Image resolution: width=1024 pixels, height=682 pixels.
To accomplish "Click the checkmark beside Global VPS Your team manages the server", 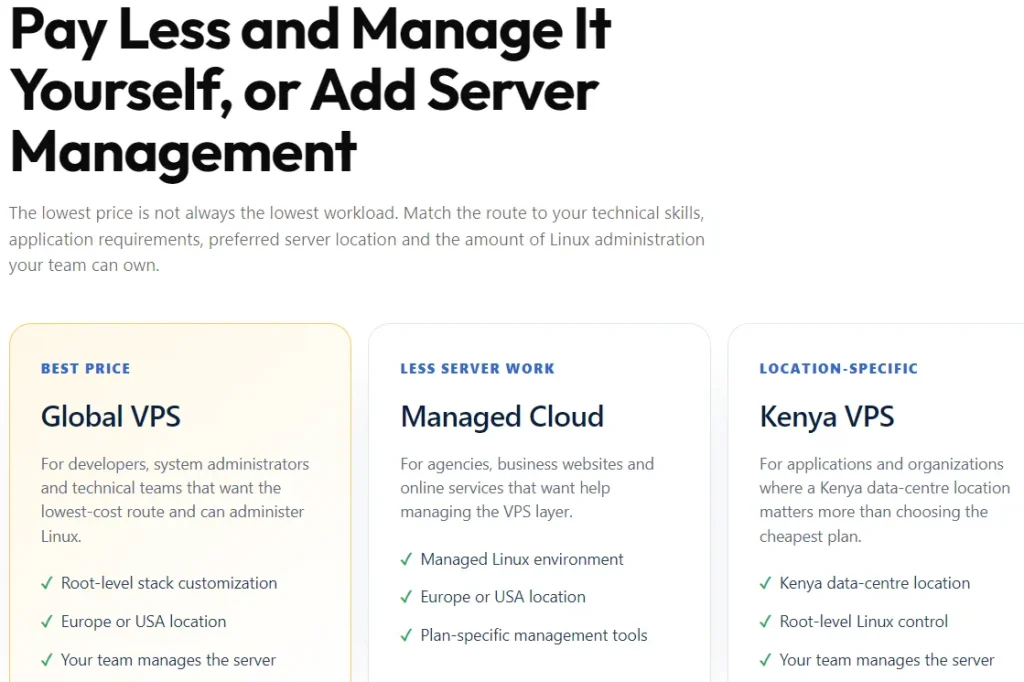I will [46, 660].
